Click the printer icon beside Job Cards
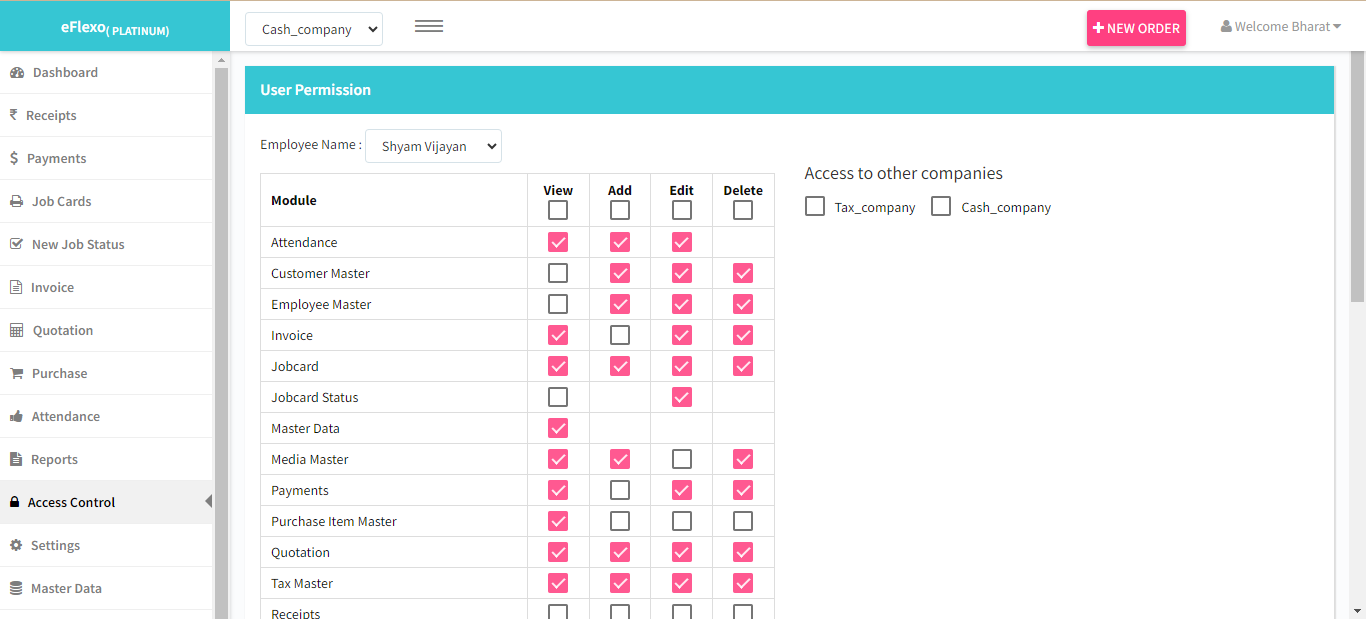Screen dimensions: 1366x619 tap(16, 201)
